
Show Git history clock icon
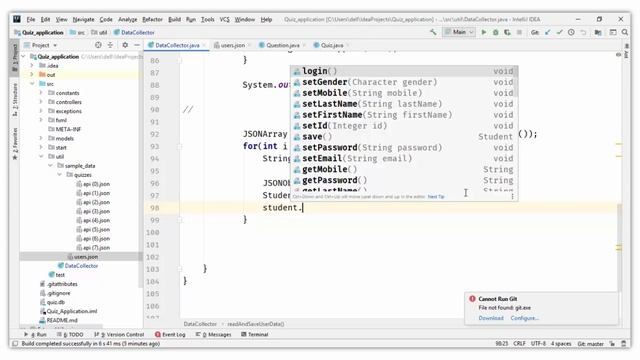[x=571, y=32]
